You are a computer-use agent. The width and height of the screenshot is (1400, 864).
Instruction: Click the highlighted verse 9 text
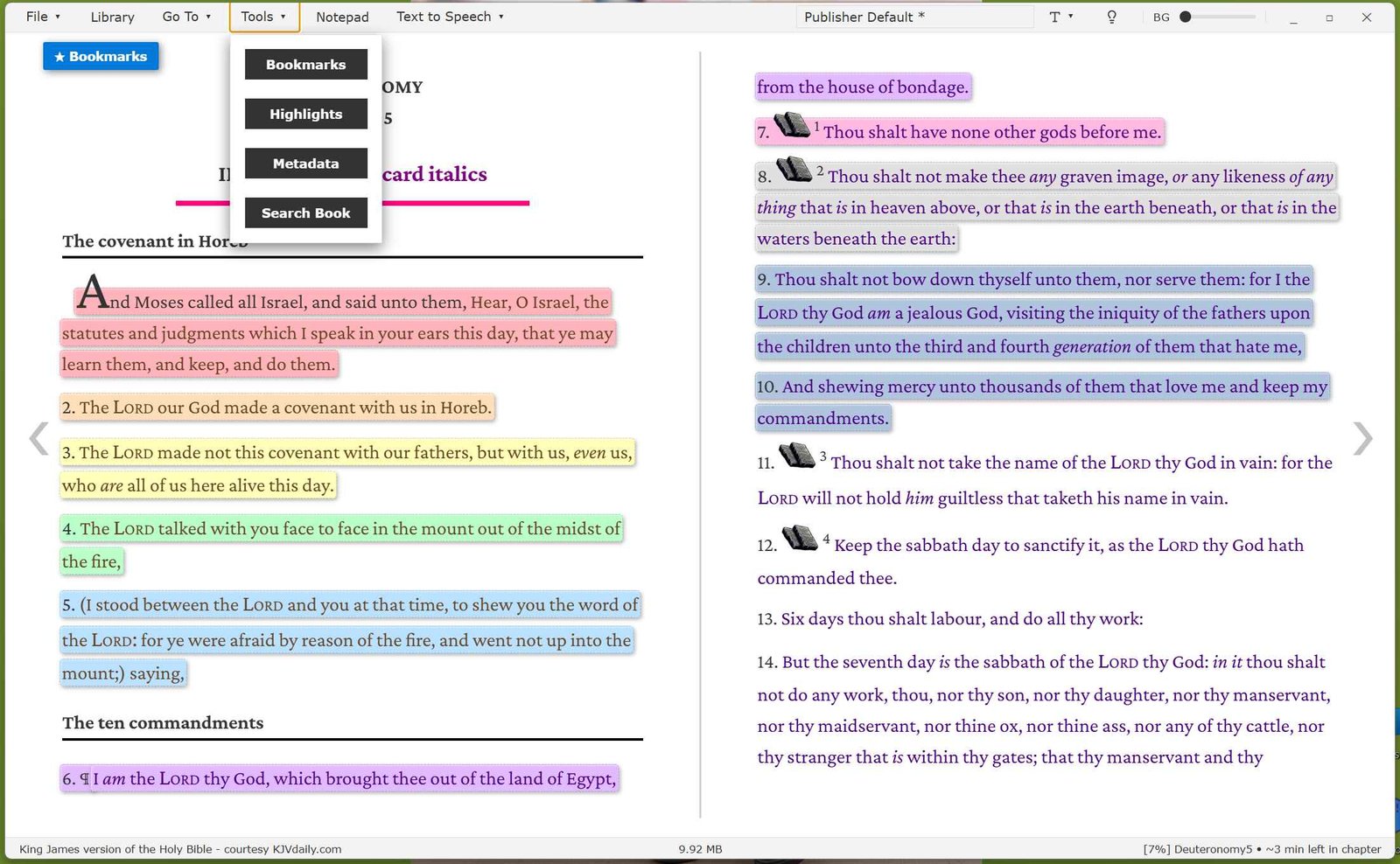[x=1034, y=313]
